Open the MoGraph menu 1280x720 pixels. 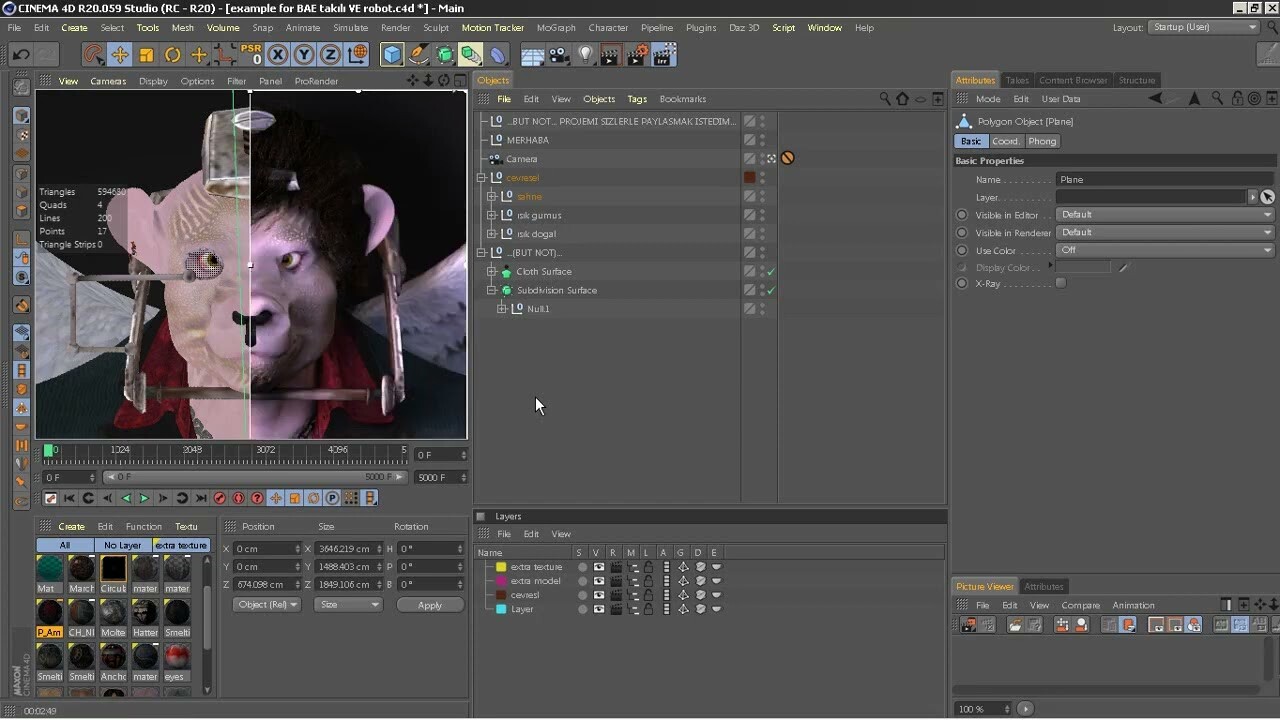coord(556,27)
